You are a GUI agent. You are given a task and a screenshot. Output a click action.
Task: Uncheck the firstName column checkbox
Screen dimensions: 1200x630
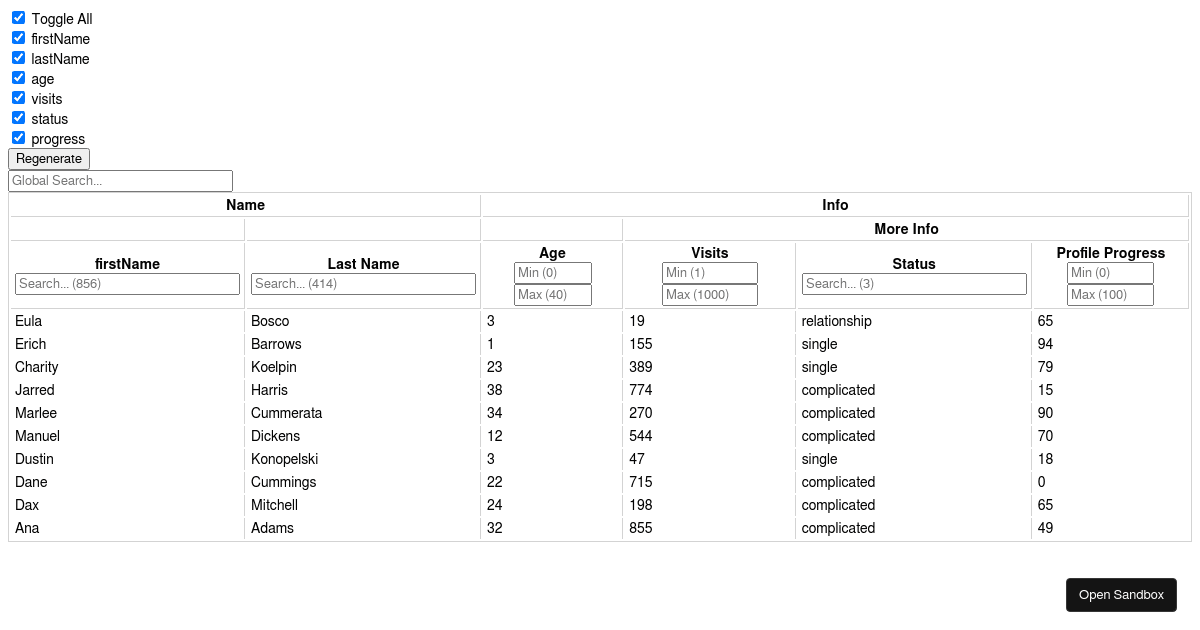click(x=18, y=37)
